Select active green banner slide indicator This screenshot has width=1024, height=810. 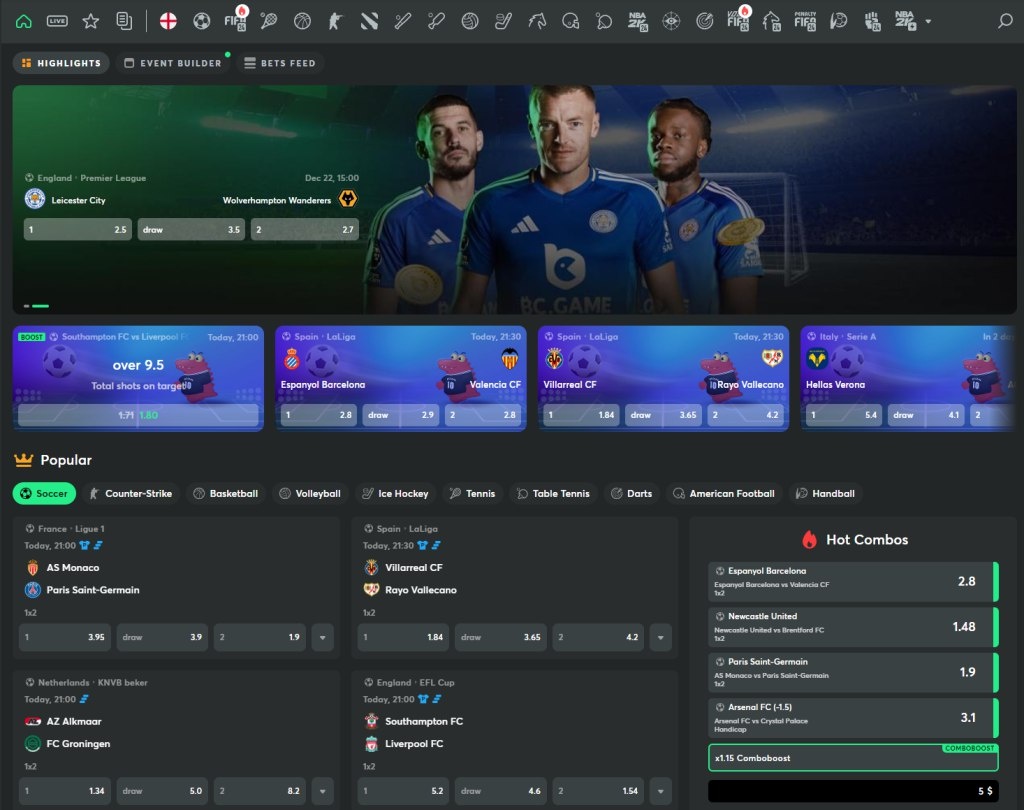tap(40, 306)
